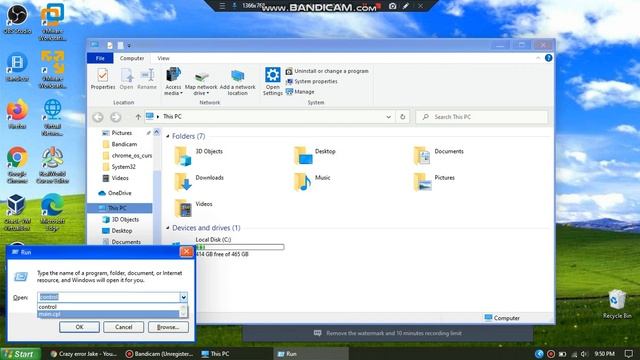This screenshot has width=640, height=360.
Task: Close the Run dialog
Action: pos(186,252)
